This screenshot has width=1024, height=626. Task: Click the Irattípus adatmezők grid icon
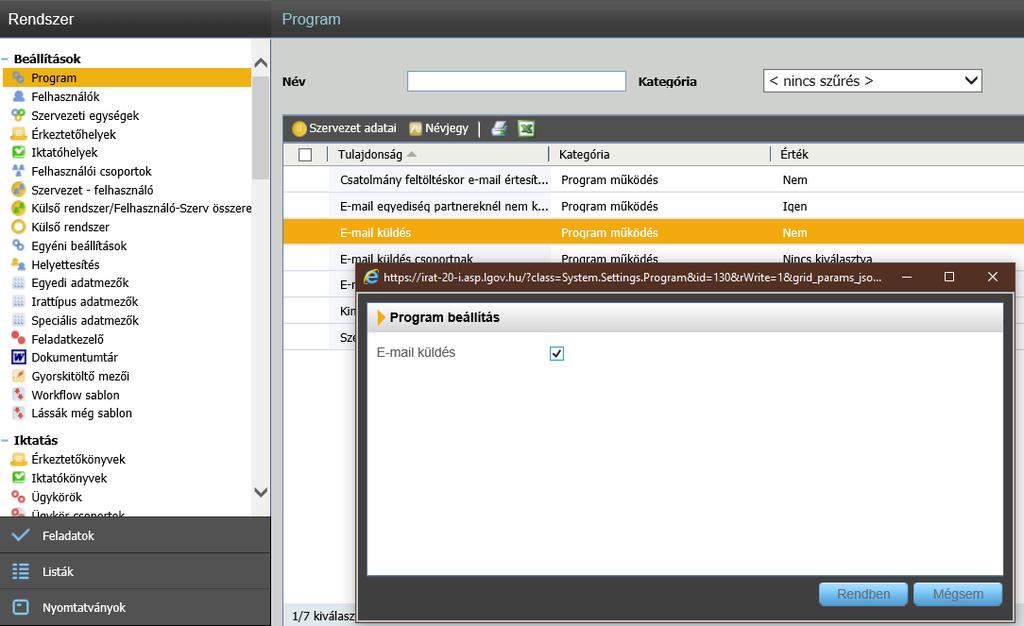pos(18,302)
